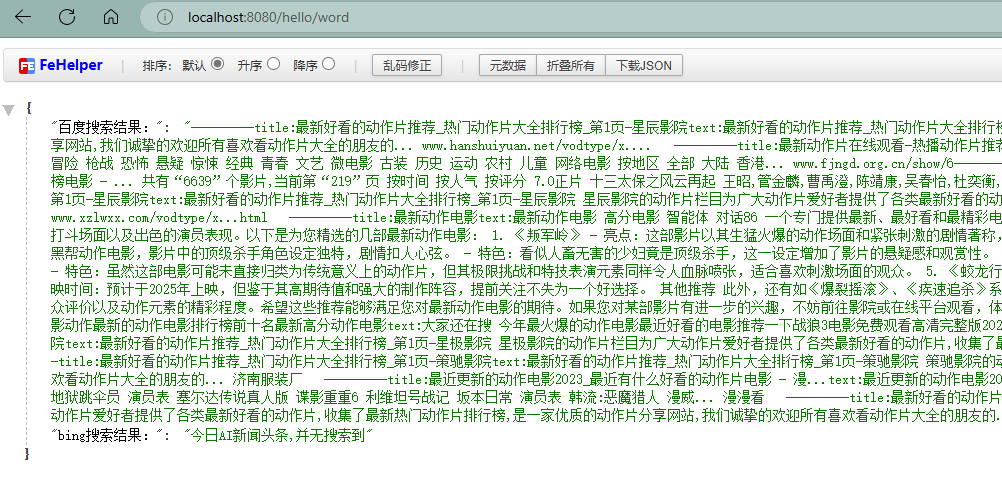Click the 乱码修正 button

point(407,65)
